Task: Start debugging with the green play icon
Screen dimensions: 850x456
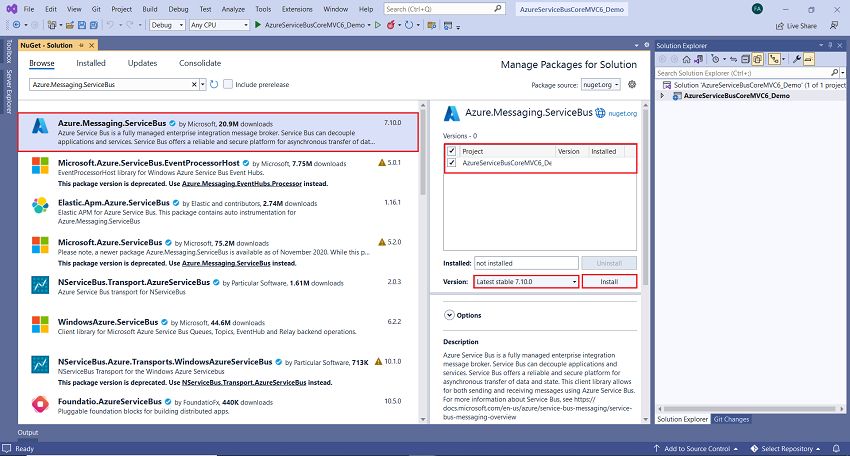Action: [x=258, y=25]
